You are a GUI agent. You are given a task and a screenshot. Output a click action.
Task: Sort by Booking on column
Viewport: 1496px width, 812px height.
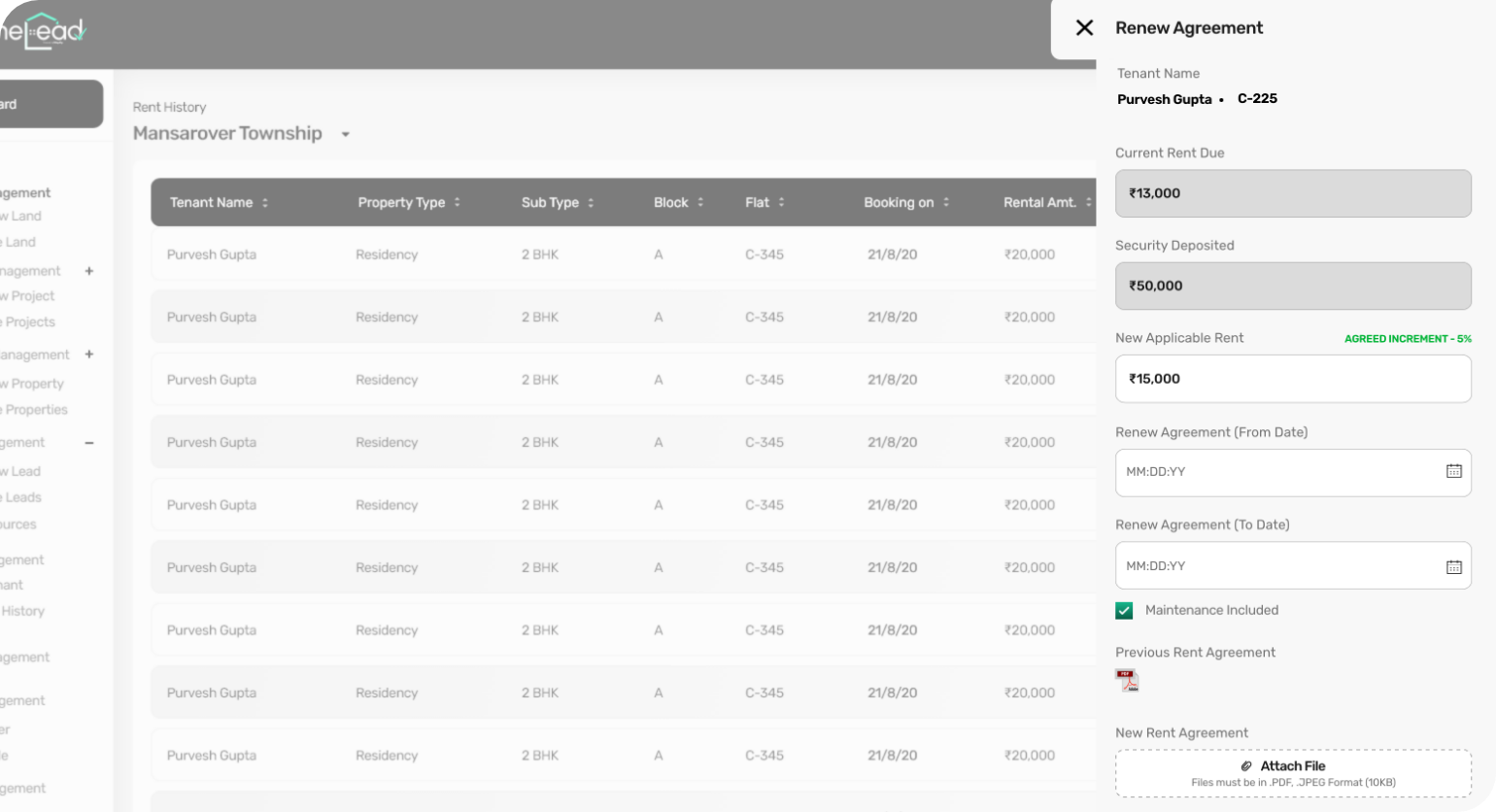[x=945, y=202]
